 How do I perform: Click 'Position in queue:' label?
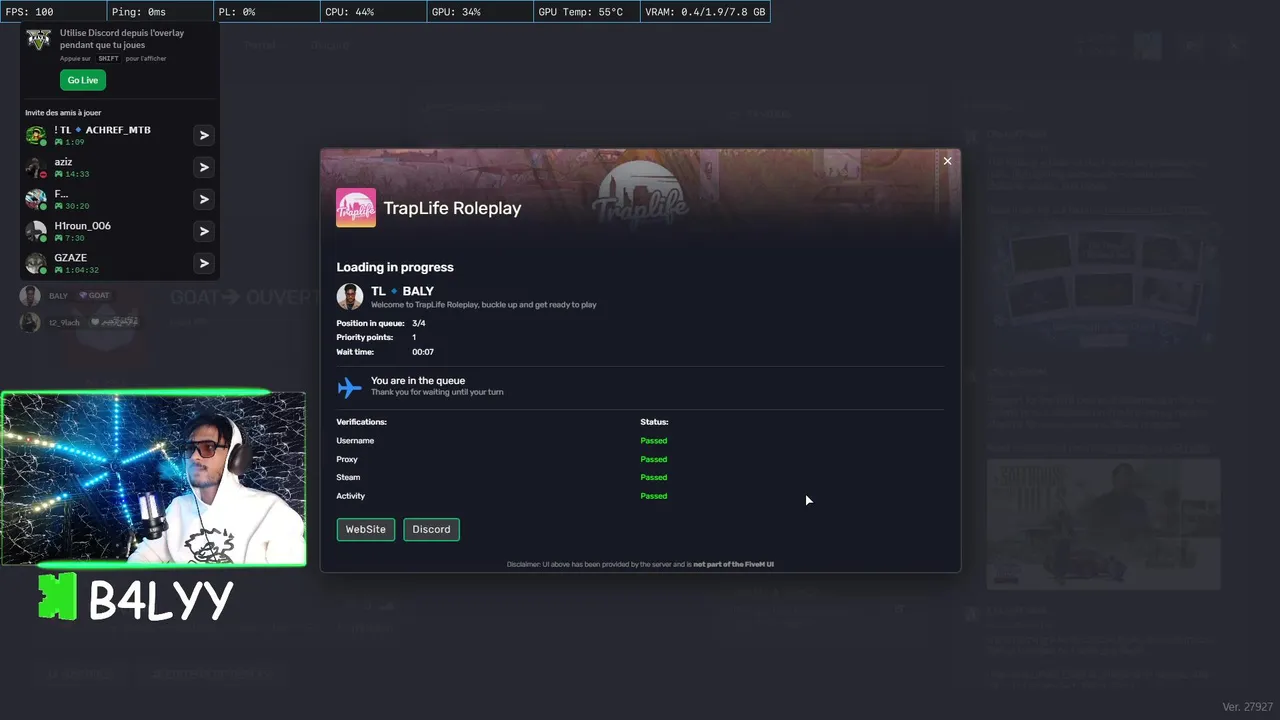click(x=370, y=323)
